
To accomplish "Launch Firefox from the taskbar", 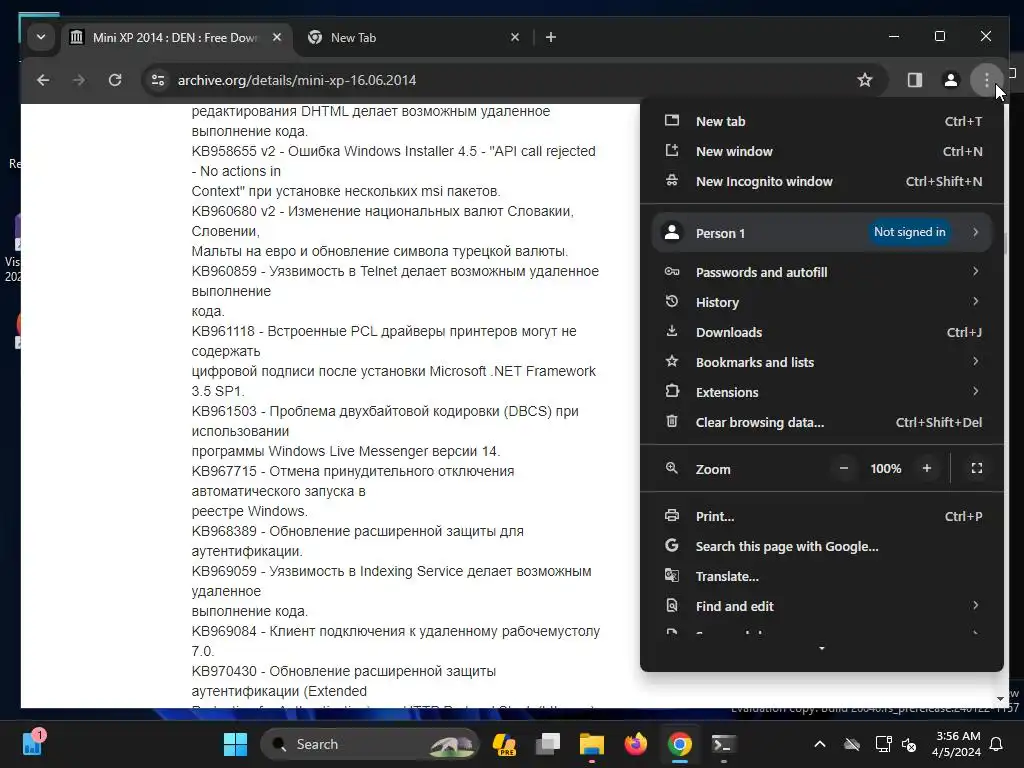I will (635, 744).
